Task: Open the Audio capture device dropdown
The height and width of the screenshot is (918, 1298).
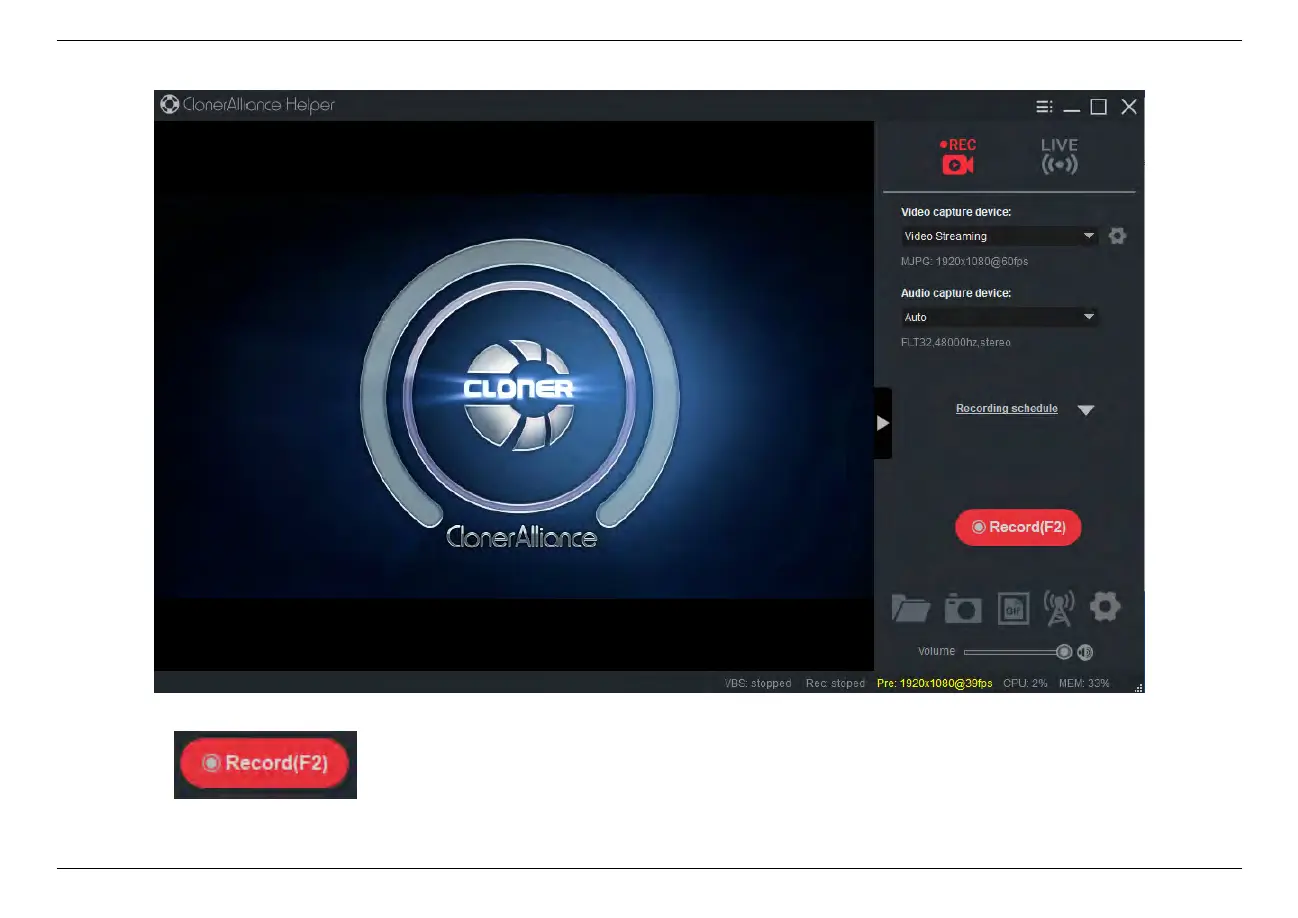Action: point(999,317)
